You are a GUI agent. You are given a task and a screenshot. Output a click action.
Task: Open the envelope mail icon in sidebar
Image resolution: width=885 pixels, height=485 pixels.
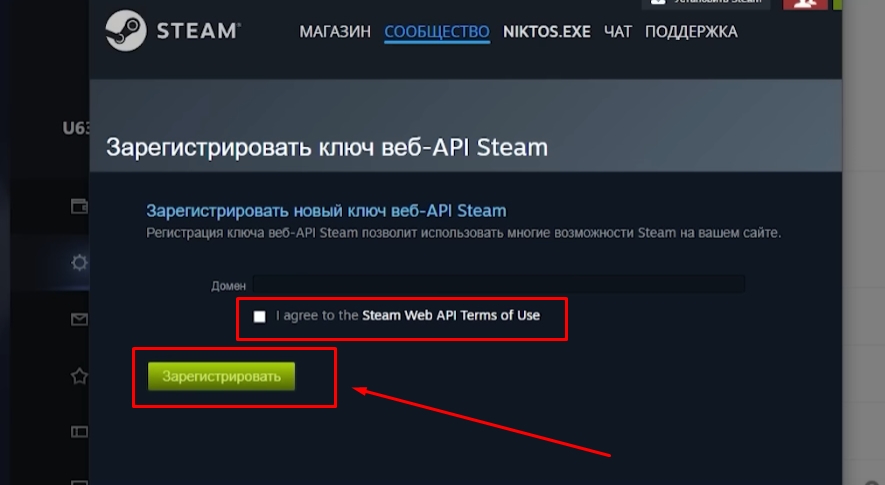click(80, 320)
